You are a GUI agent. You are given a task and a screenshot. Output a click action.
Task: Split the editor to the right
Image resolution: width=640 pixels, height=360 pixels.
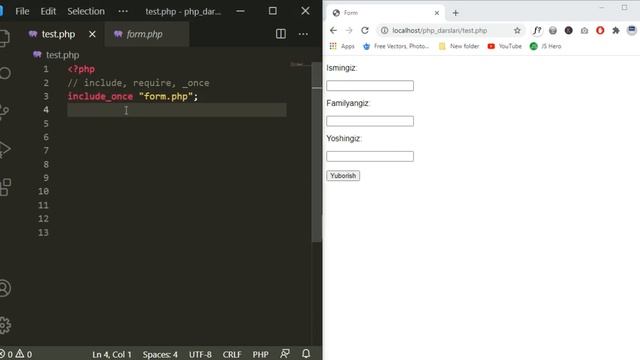coord(281,34)
